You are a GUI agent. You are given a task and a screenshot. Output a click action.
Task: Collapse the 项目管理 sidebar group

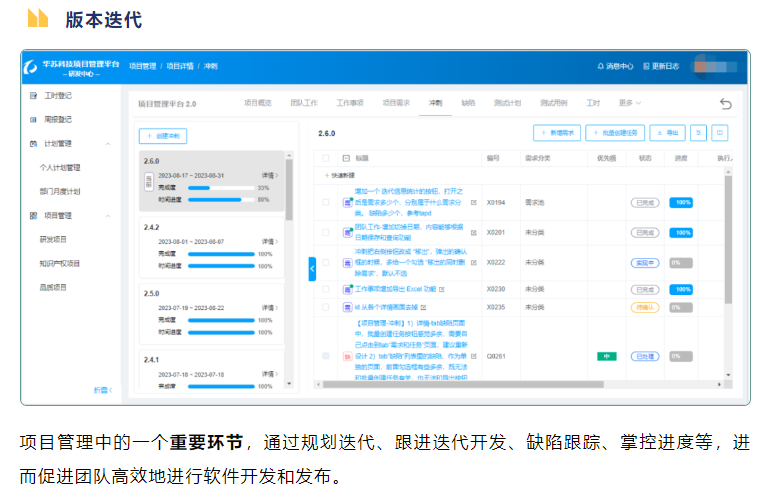(107, 215)
